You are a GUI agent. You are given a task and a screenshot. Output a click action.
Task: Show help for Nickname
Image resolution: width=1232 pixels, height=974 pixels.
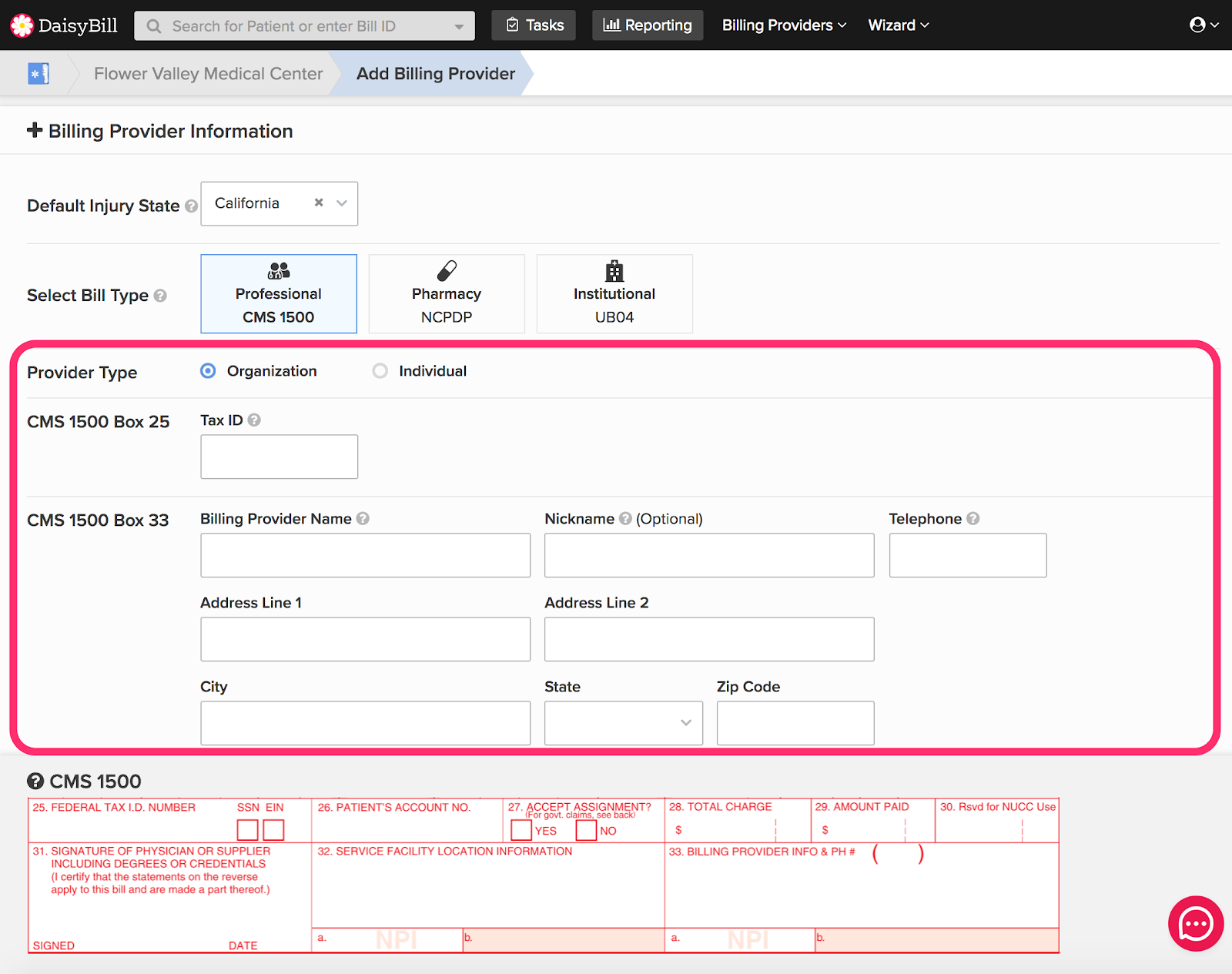[625, 519]
